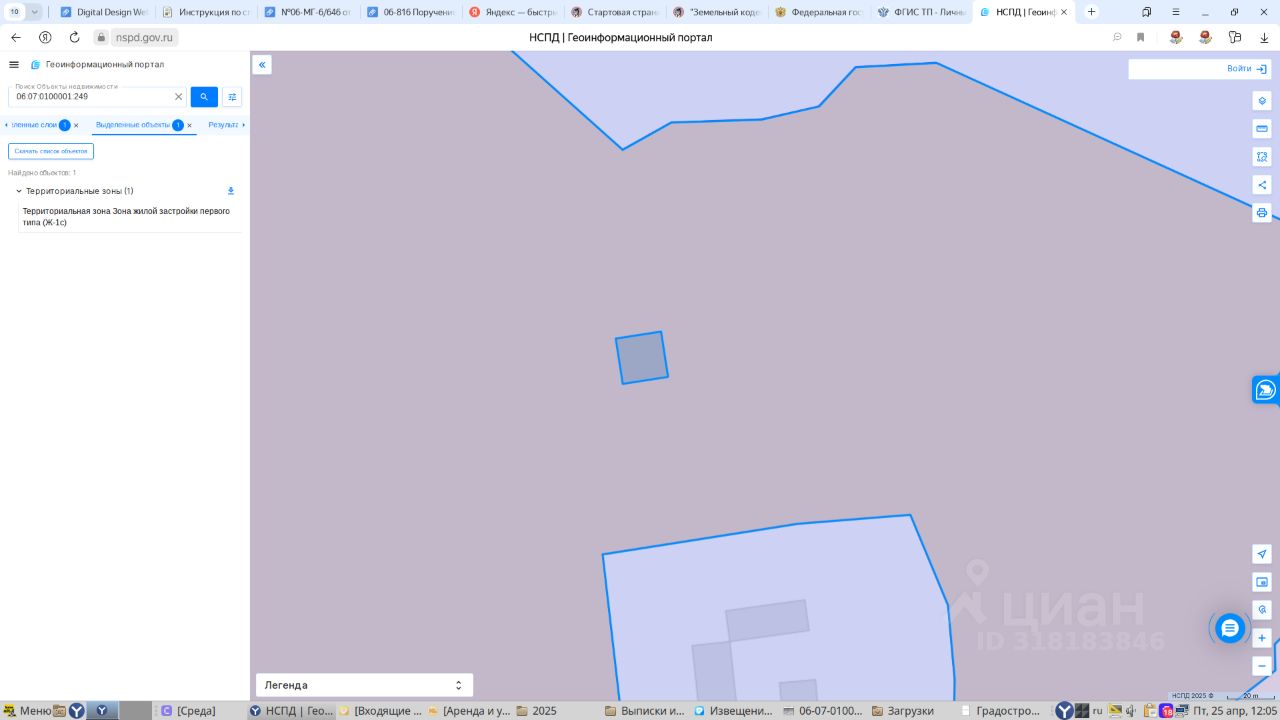The width and height of the screenshot is (1280, 720).
Task: Clear the cadastral number search field
Action: (179, 97)
